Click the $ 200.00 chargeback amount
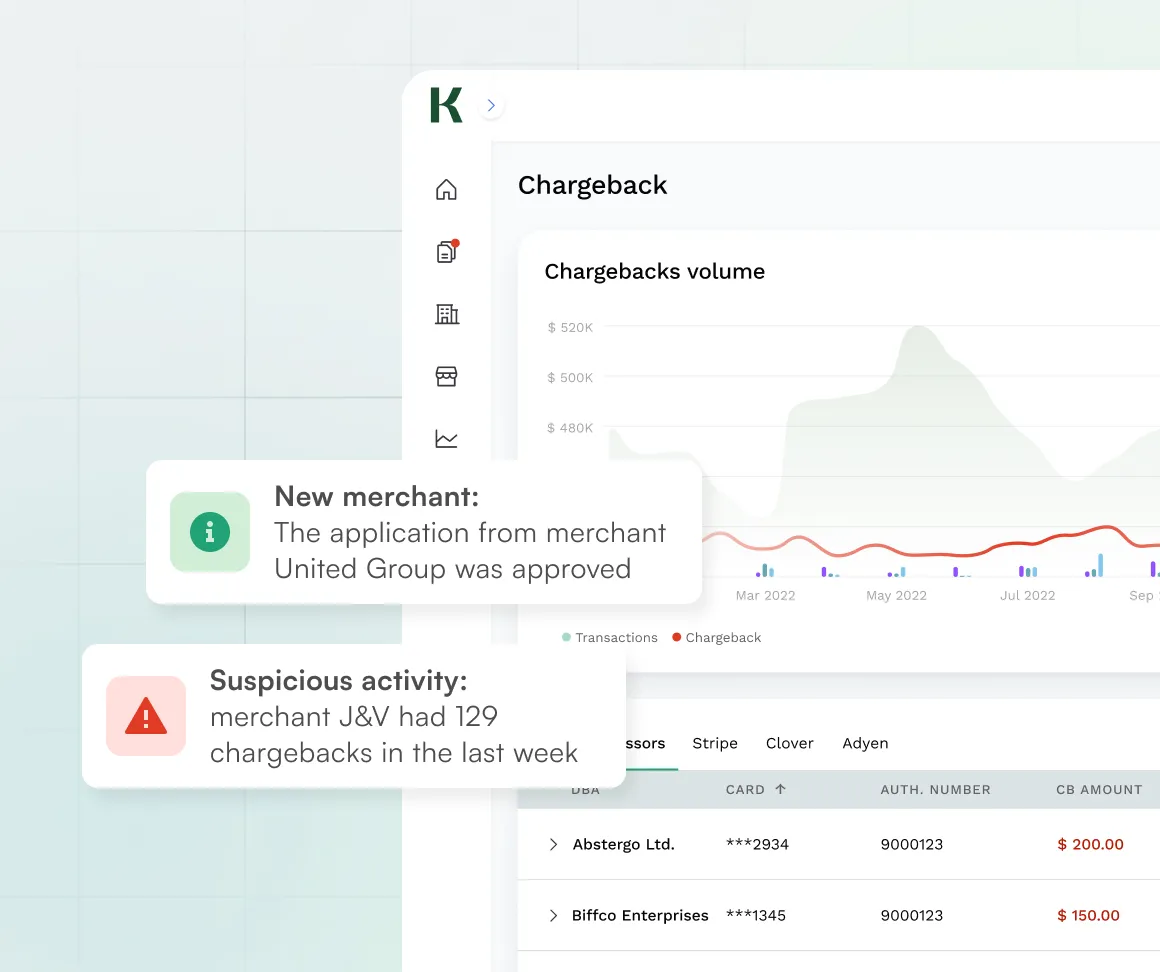This screenshot has height=972, width=1160. (x=1090, y=845)
